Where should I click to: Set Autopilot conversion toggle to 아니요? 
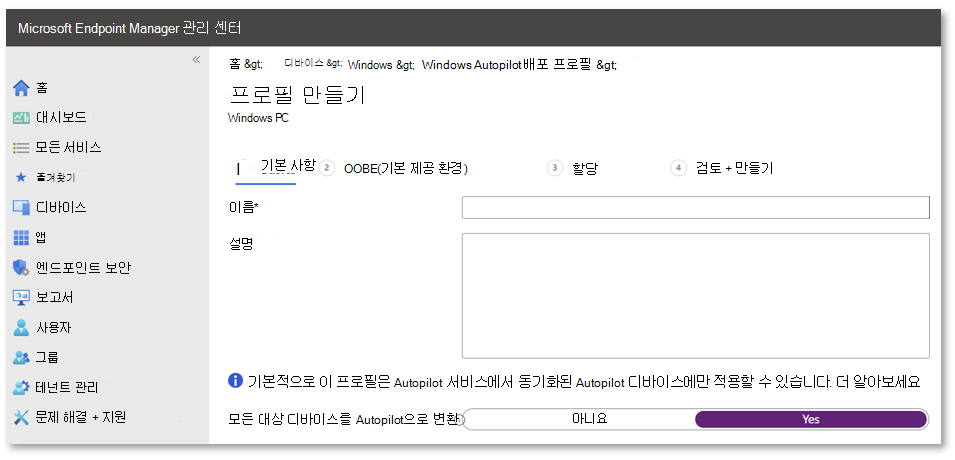[590, 419]
